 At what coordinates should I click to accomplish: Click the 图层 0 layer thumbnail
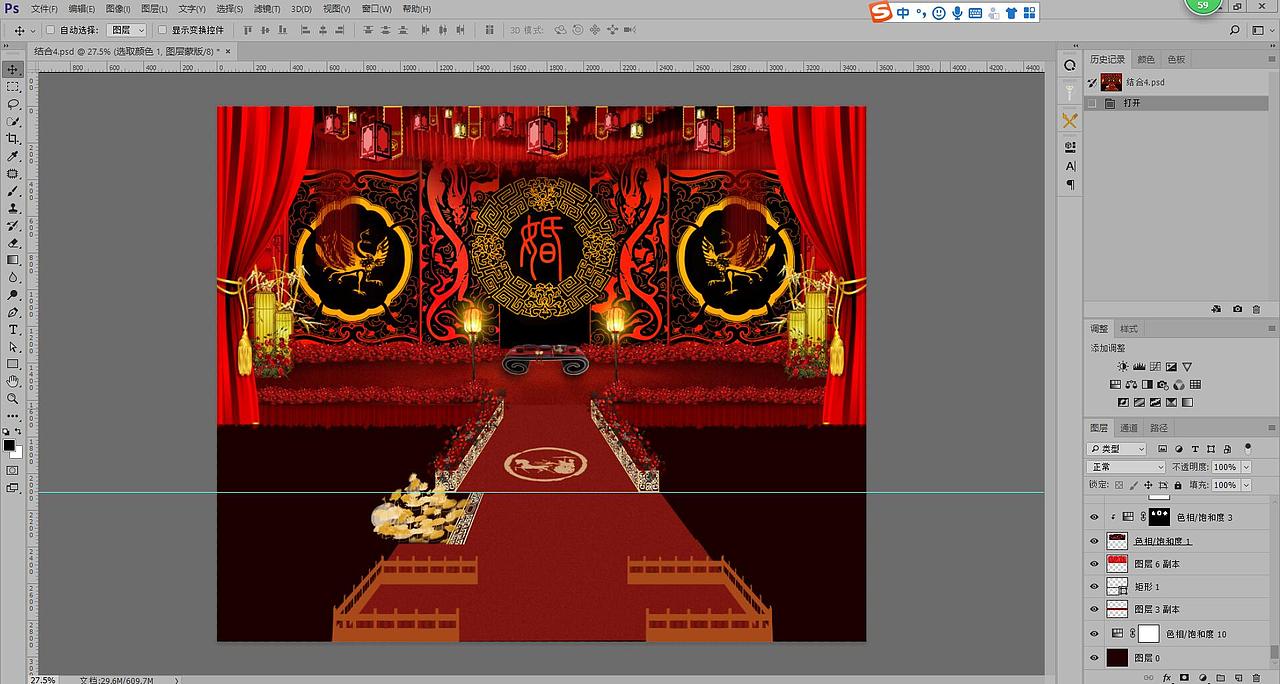pos(1117,658)
